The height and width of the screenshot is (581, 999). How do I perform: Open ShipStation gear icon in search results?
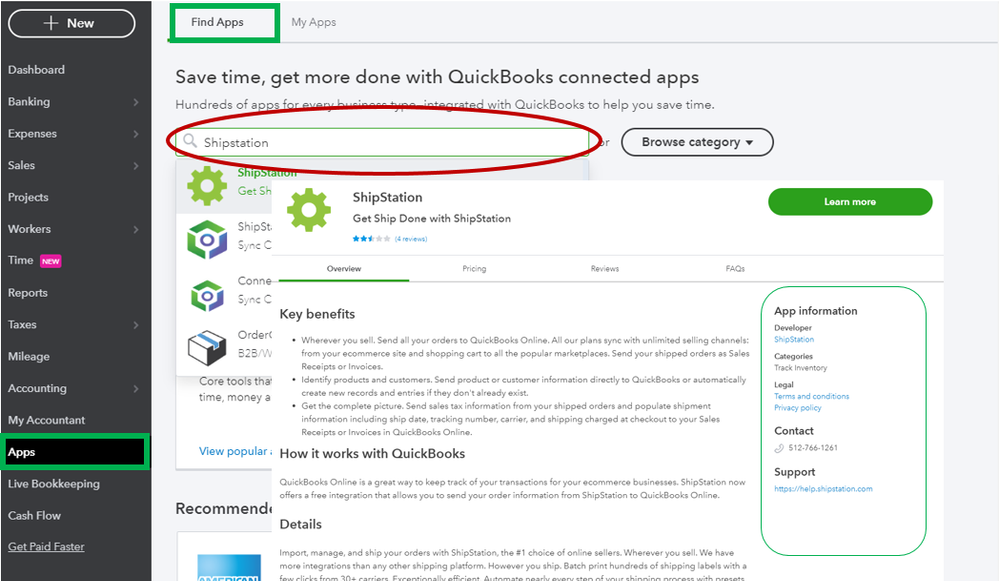tap(207, 186)
